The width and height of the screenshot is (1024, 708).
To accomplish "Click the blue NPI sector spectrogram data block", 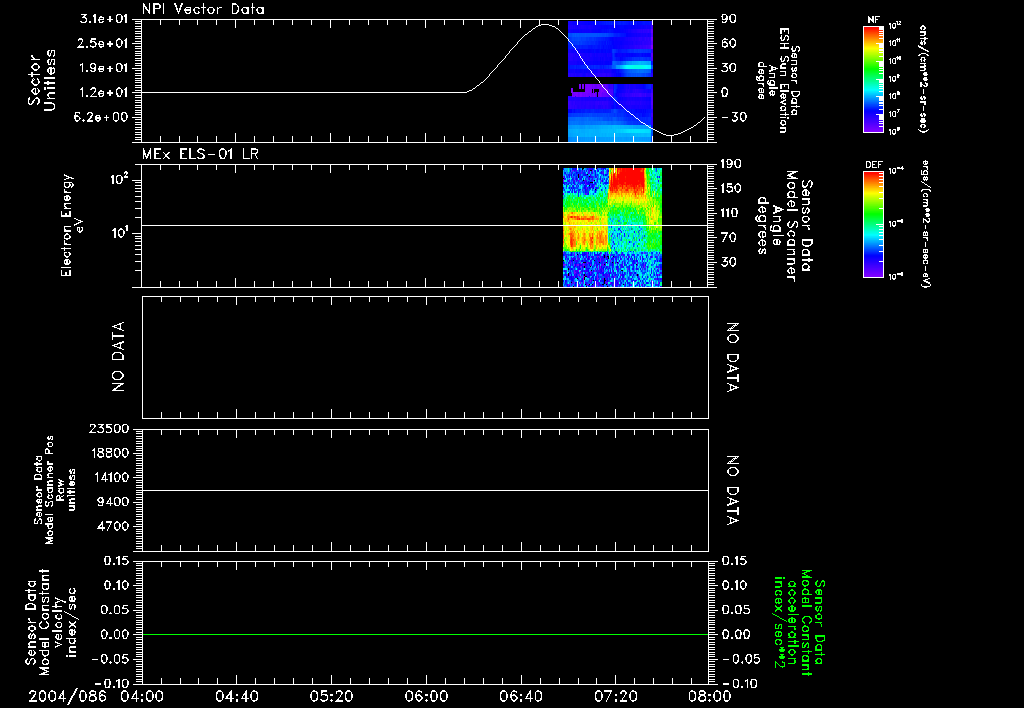I will coord(610,81).
